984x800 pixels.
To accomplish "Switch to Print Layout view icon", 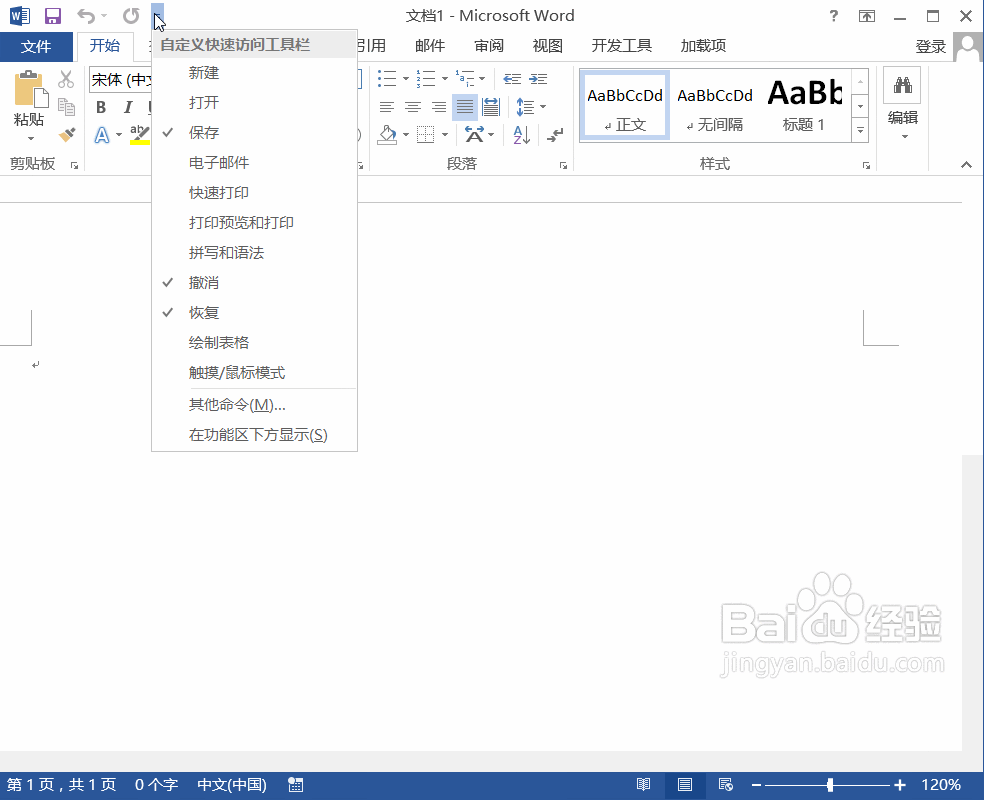I will [685, 784].
